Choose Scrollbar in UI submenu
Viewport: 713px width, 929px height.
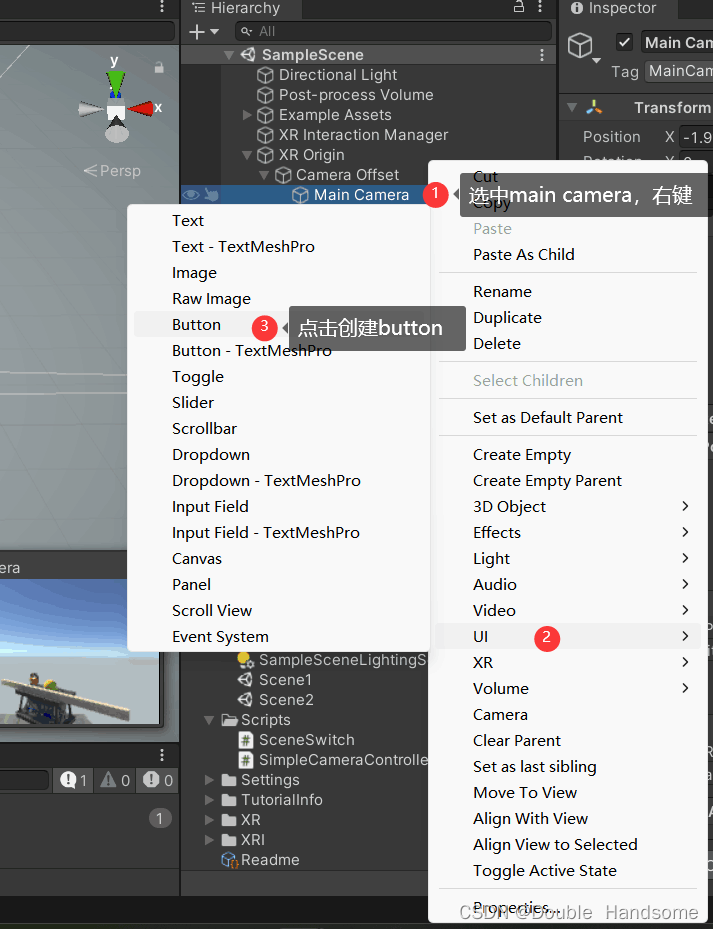pyautogui.click(x=204, y=429)
